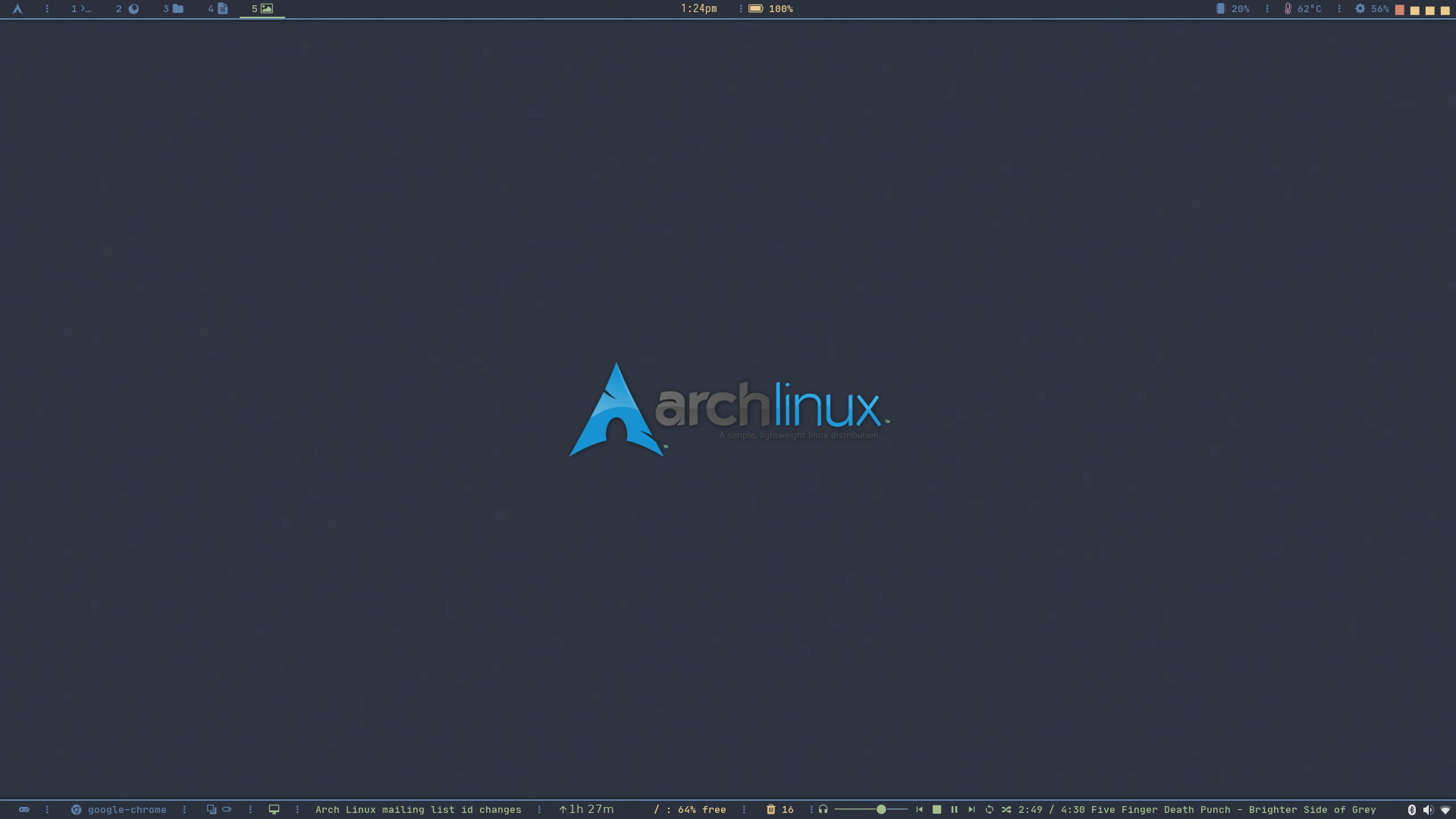Screen dimensions: 1456x819
Task: Click the google-chrome window title
Action: click(127, 809)
